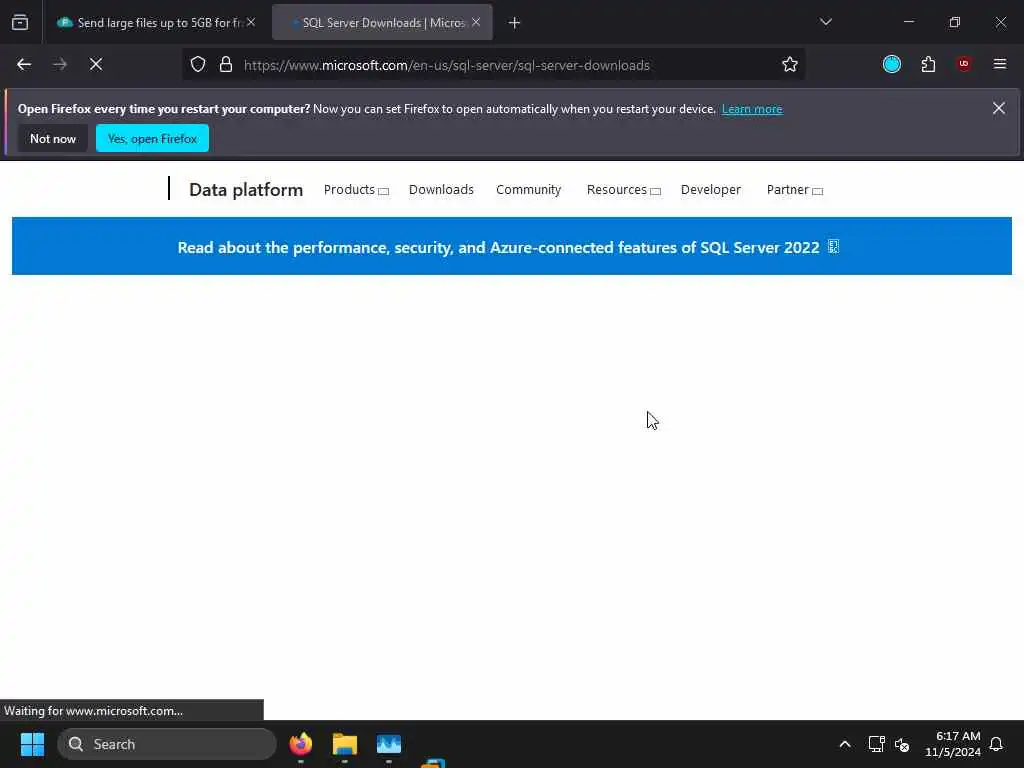1024x768 pixels.
Task: Click Yes, open Firefox button
Action: tap(152, 138)
